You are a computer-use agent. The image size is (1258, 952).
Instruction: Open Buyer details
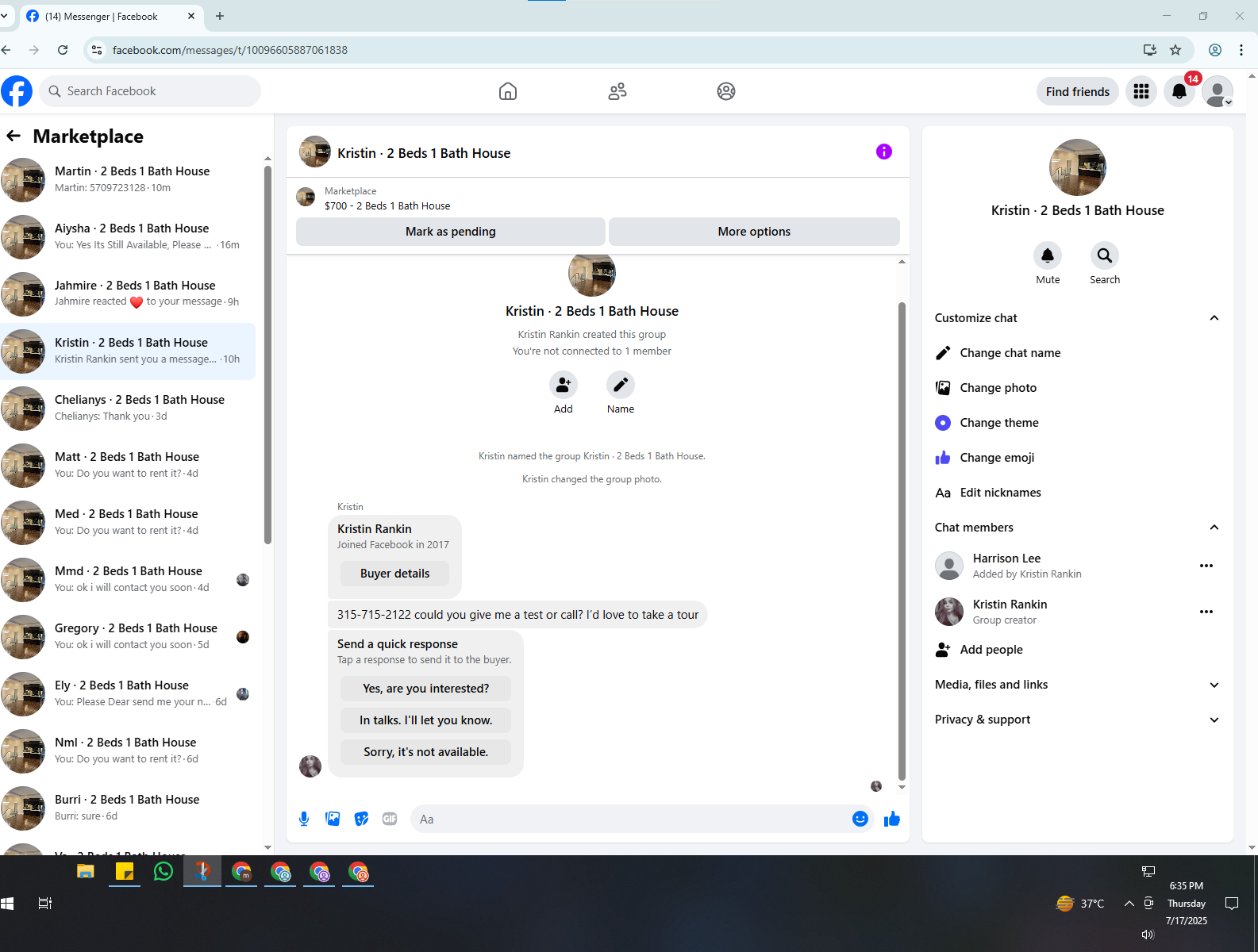click(x=394, y=574)
